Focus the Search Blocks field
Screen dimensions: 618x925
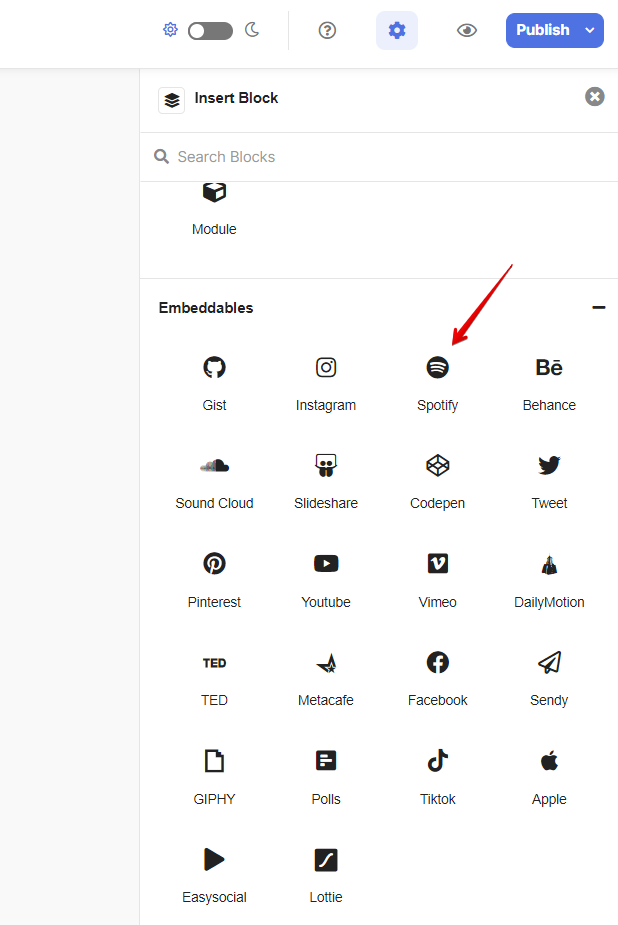379,157
